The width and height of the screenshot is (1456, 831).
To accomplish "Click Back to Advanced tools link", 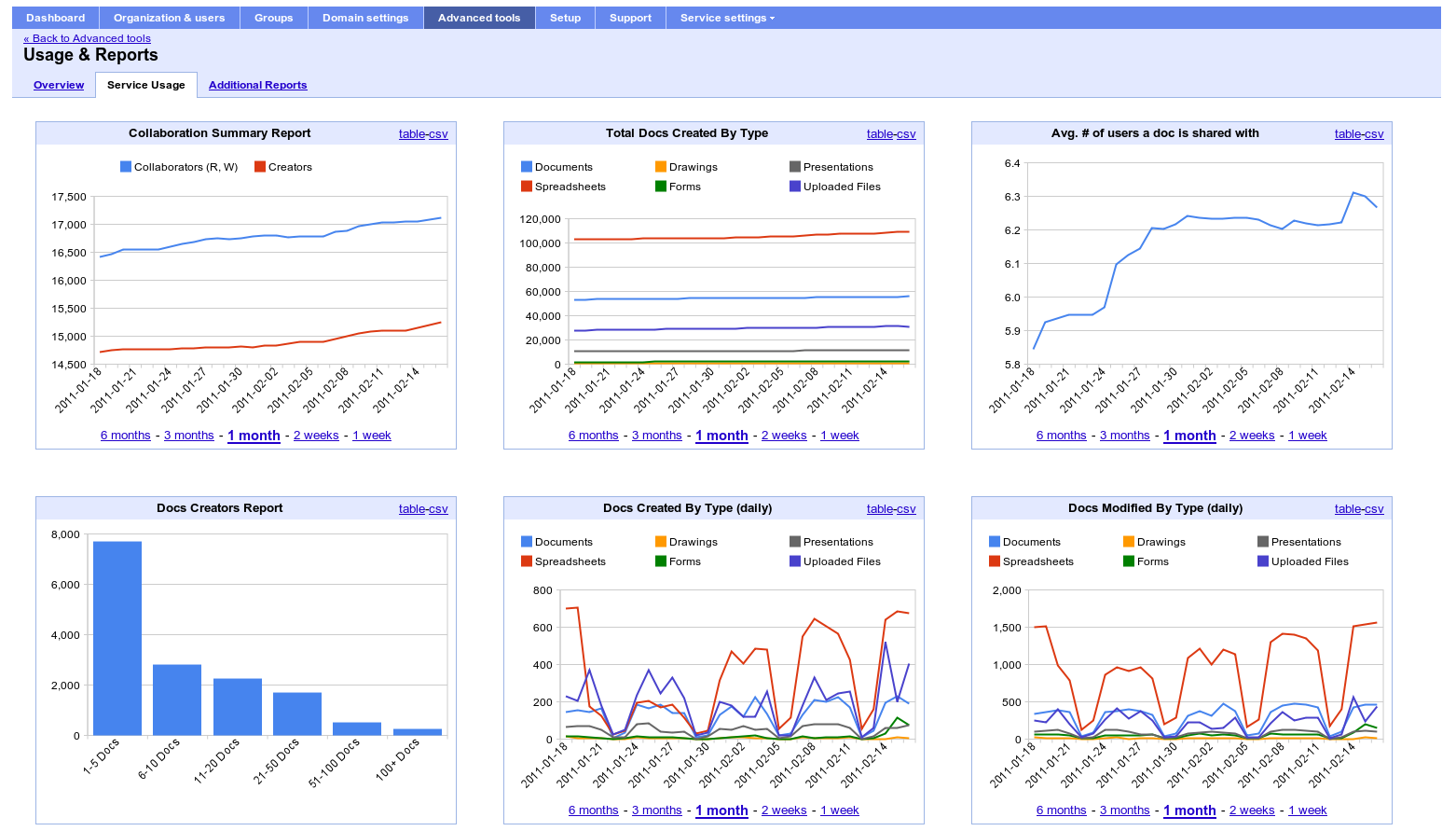I will coord(87,38).
